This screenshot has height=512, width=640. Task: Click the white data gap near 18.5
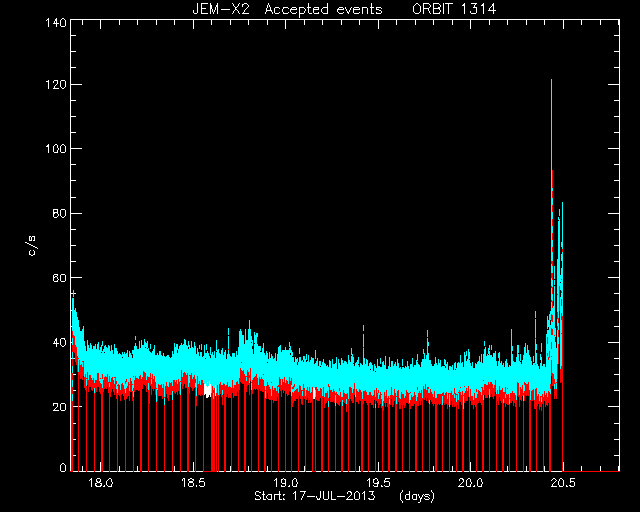coord(208,389)
